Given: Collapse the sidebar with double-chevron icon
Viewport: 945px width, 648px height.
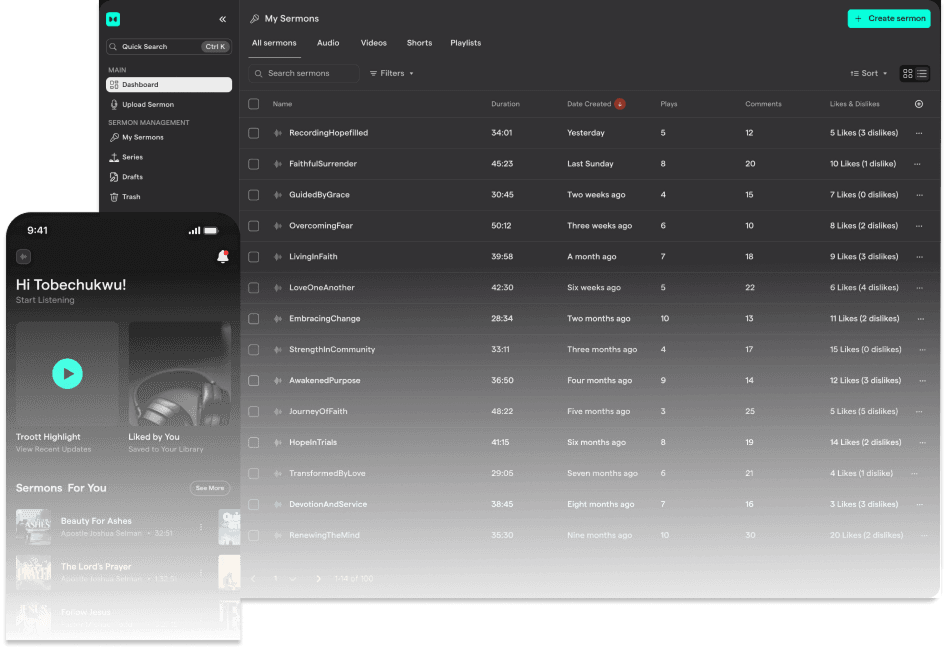Looking at the screenshot, I should click(222, 19).
